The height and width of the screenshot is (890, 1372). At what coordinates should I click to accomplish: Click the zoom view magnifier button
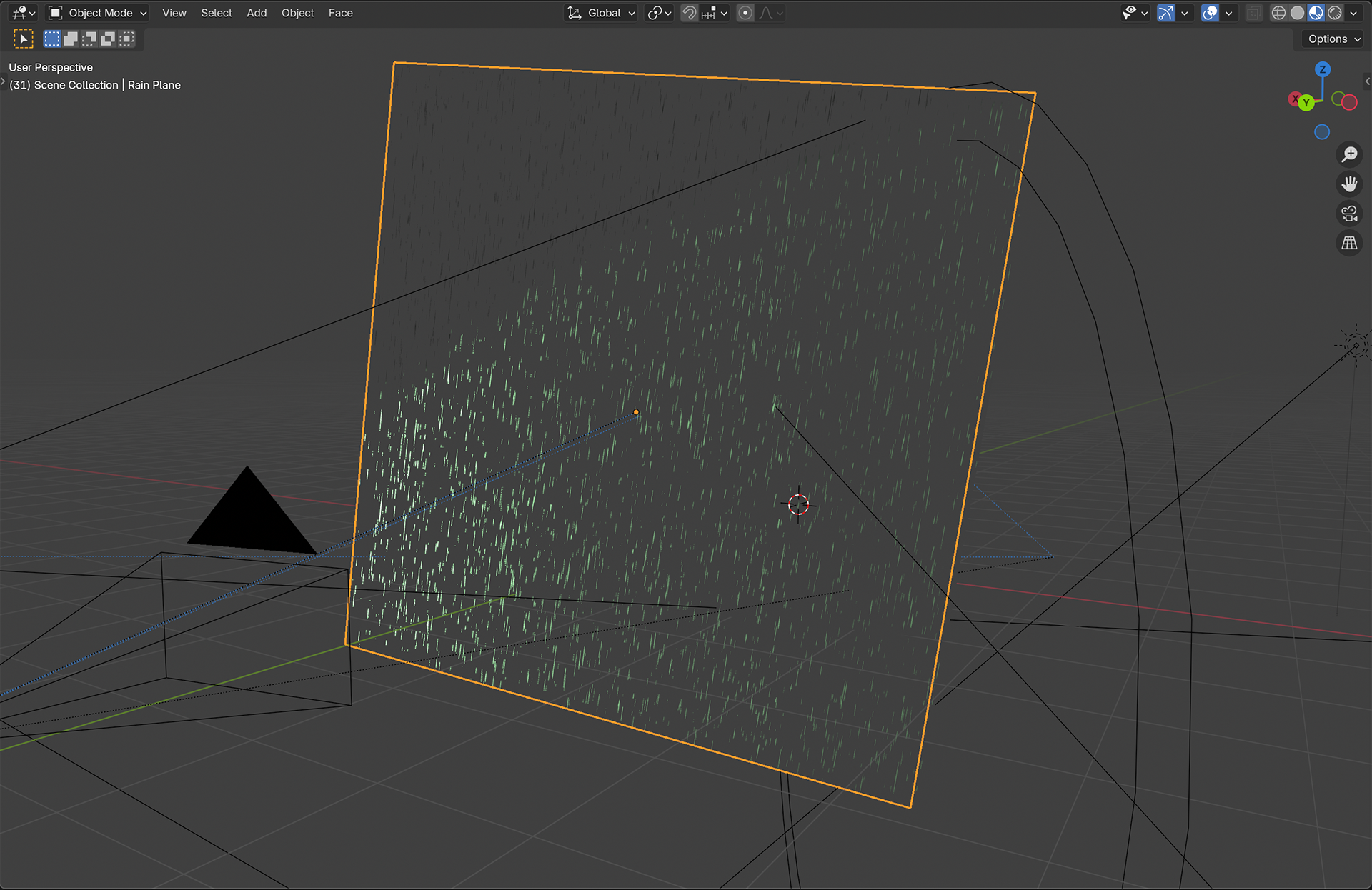(1349, 154)
